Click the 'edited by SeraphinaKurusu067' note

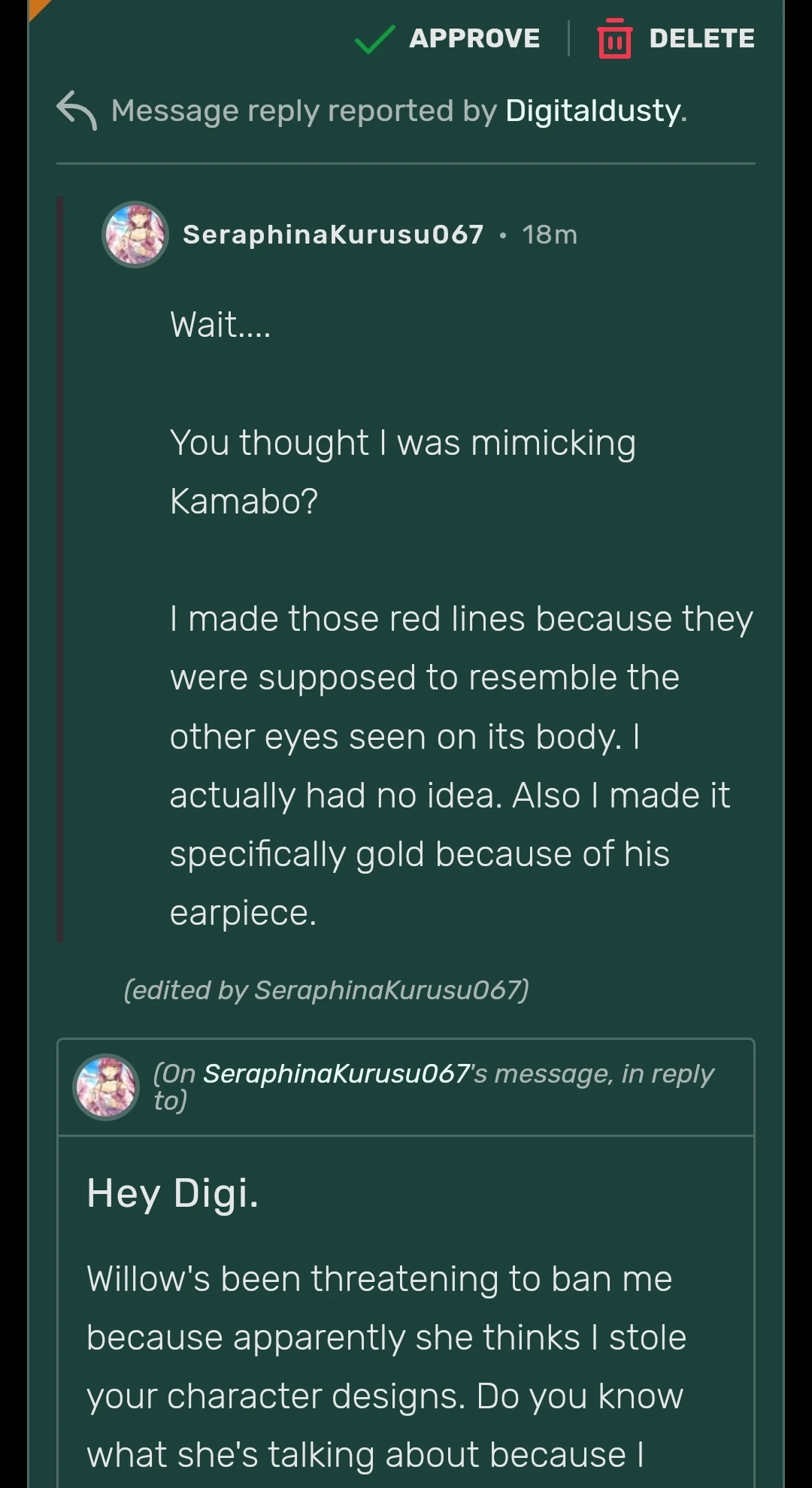pos(326,989)
